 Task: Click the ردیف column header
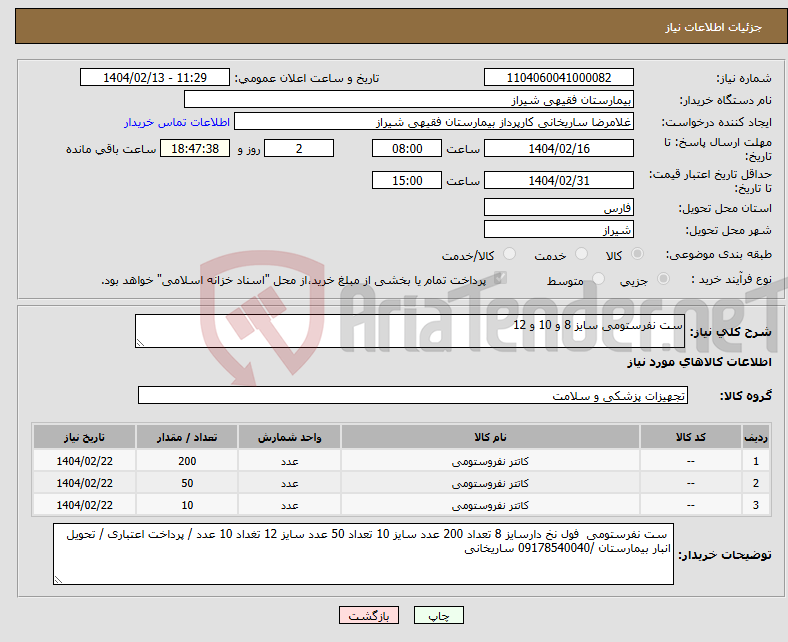(x=756, y=437)
